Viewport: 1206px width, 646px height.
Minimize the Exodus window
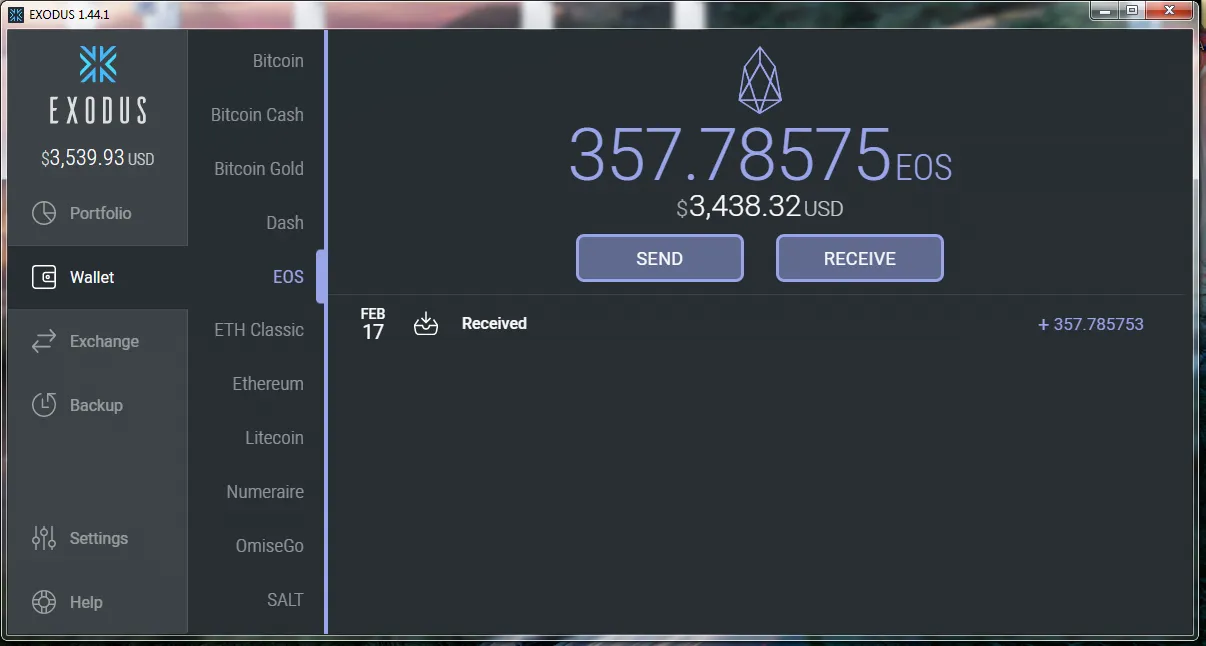(x=1104, y=10)
